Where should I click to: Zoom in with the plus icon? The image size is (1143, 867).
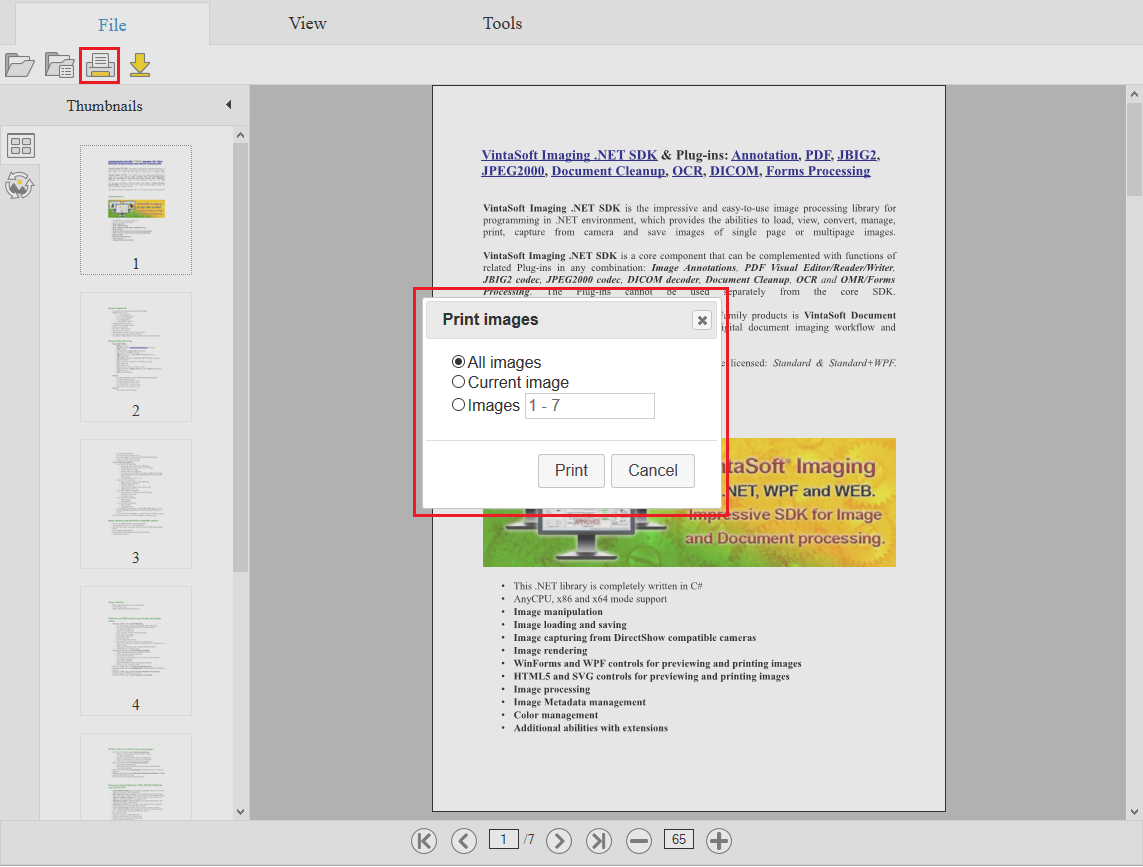point(719,841)
